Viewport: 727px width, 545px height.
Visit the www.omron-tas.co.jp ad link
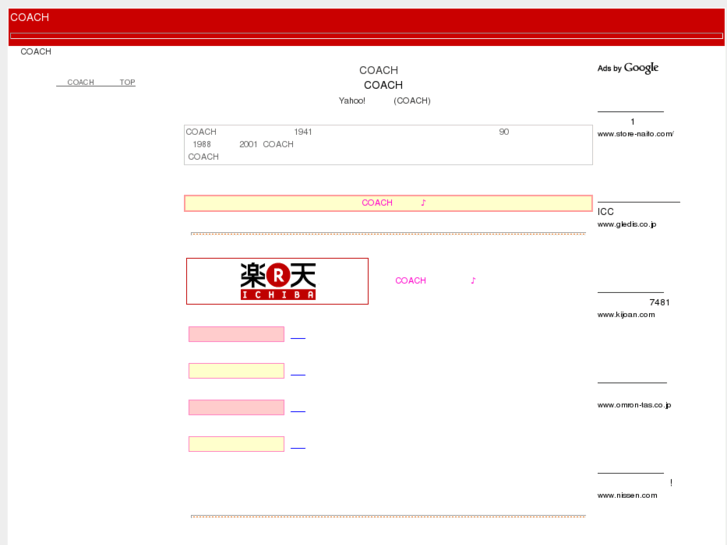[x=634, y=405]
